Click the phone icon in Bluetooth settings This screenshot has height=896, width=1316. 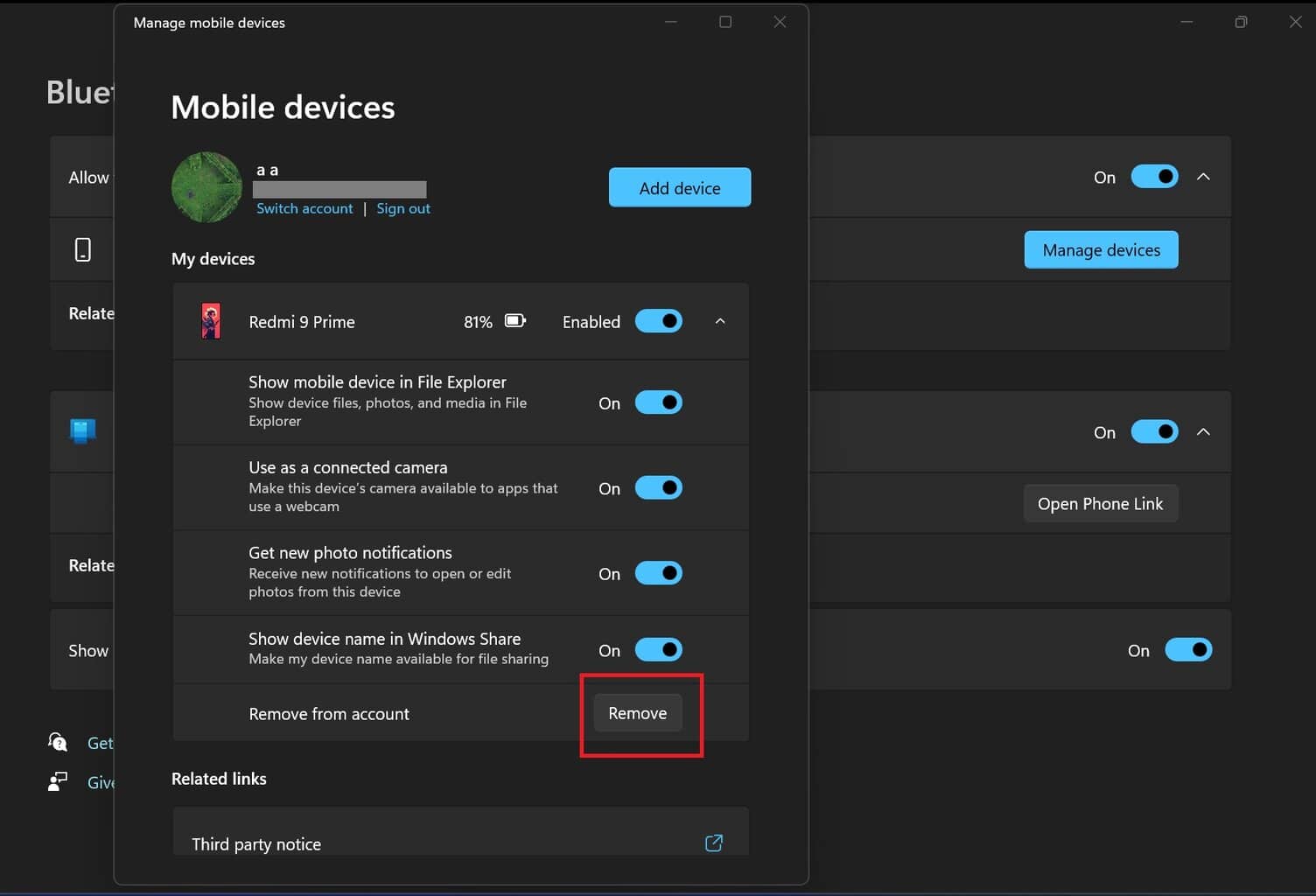click(83, 249)
